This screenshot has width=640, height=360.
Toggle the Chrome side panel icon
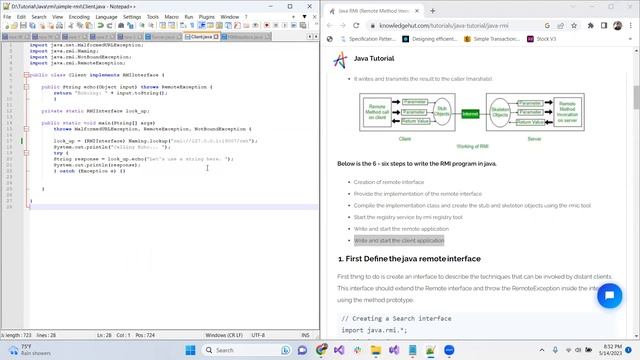pyautogui.click(x=604, y=26)
